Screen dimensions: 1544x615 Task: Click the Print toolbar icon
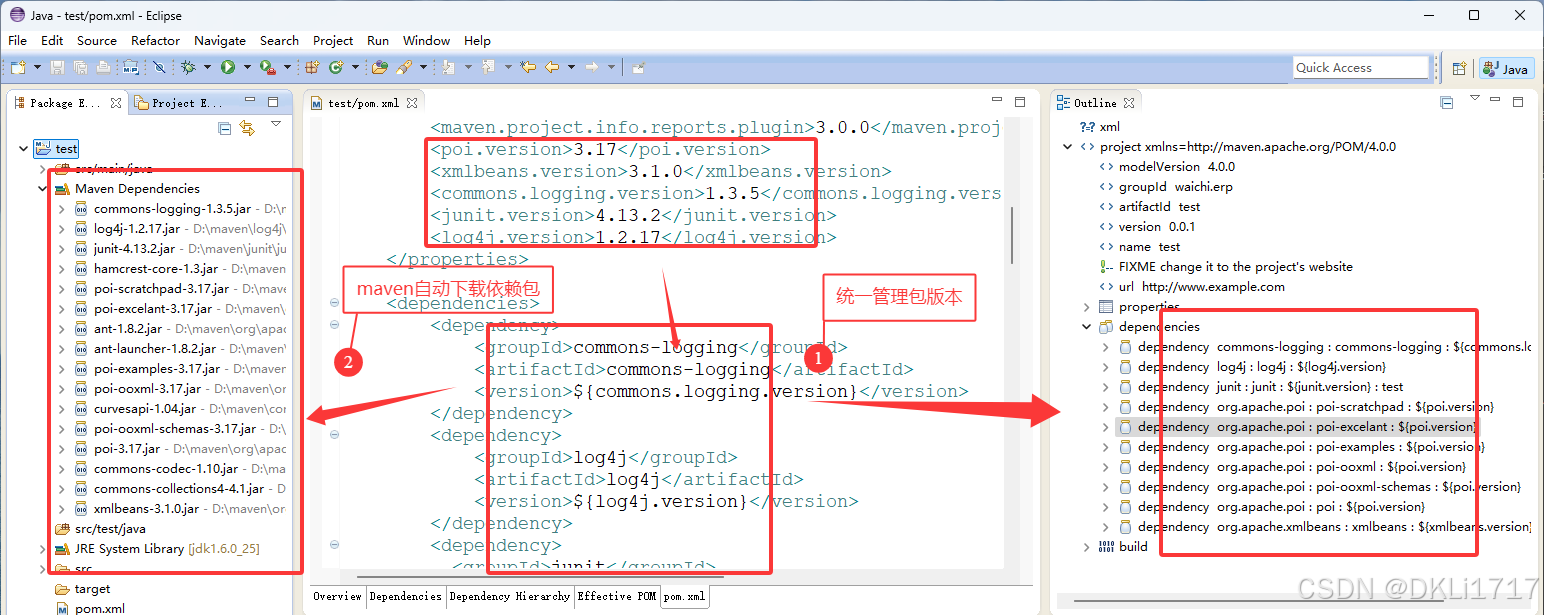(103, 67)
